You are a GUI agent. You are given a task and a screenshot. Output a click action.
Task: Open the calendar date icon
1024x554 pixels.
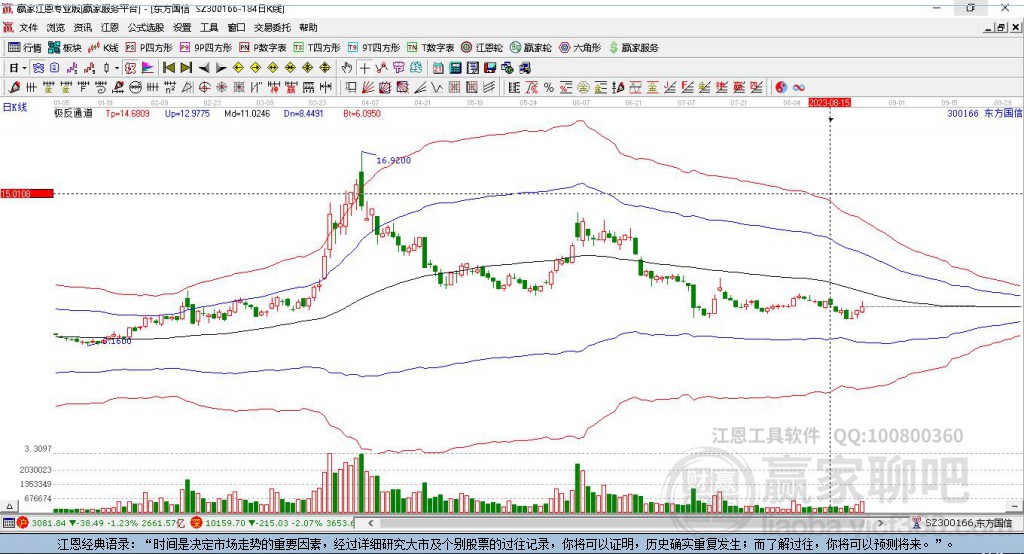(438, 68)
